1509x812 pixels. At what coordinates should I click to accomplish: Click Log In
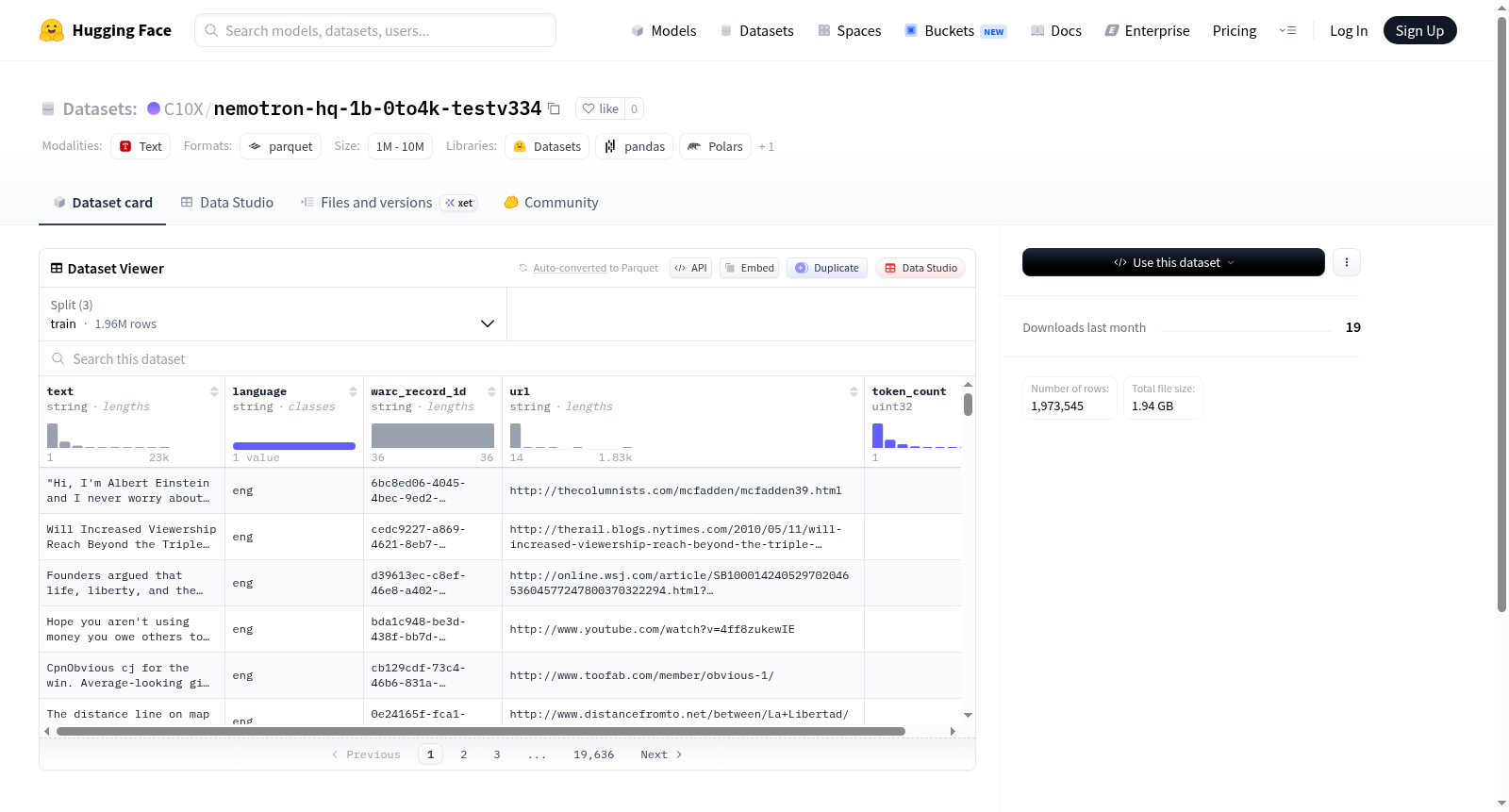(x=1349, y=30)
